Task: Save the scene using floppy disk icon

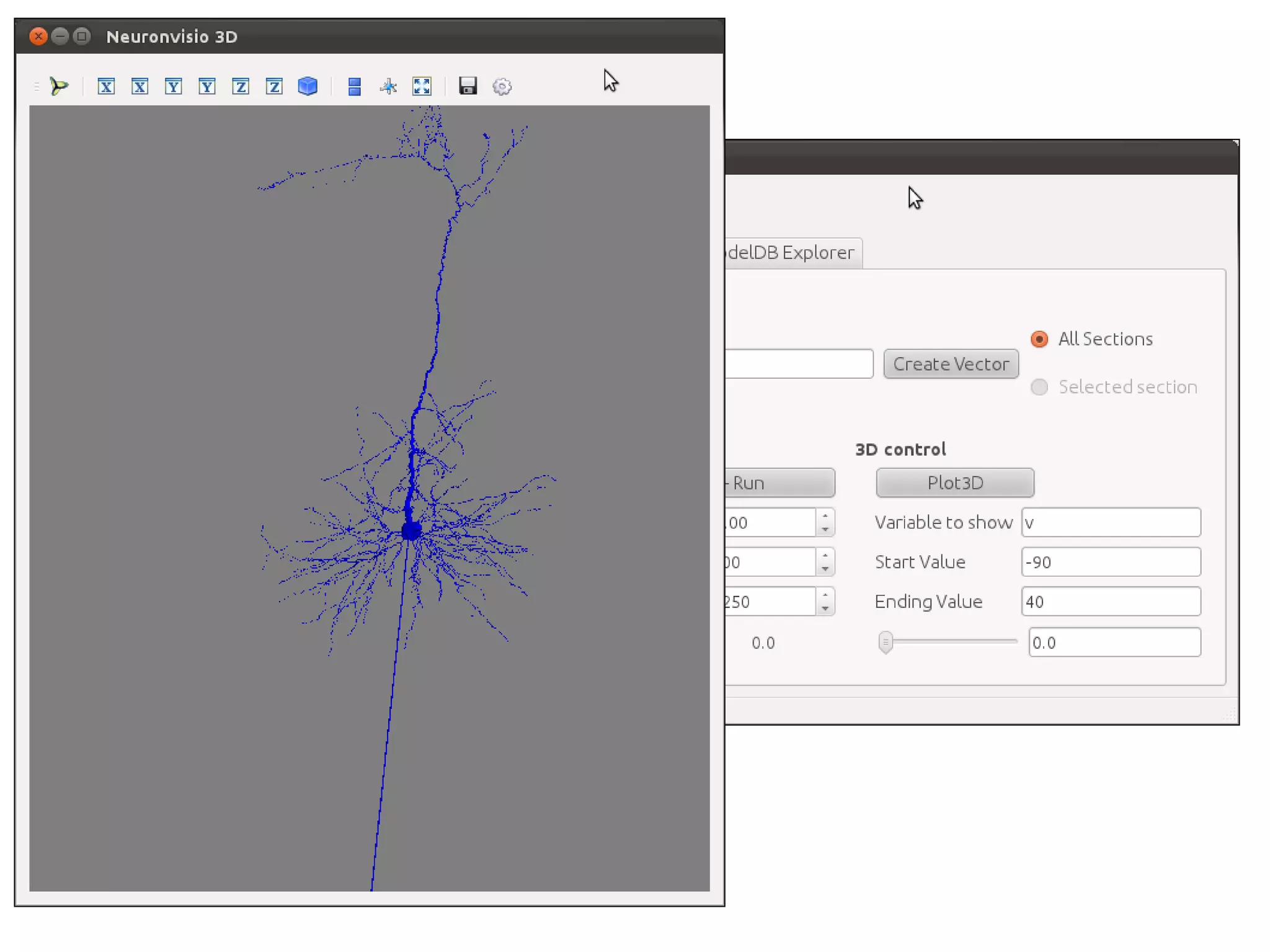Action: (468, 86)
